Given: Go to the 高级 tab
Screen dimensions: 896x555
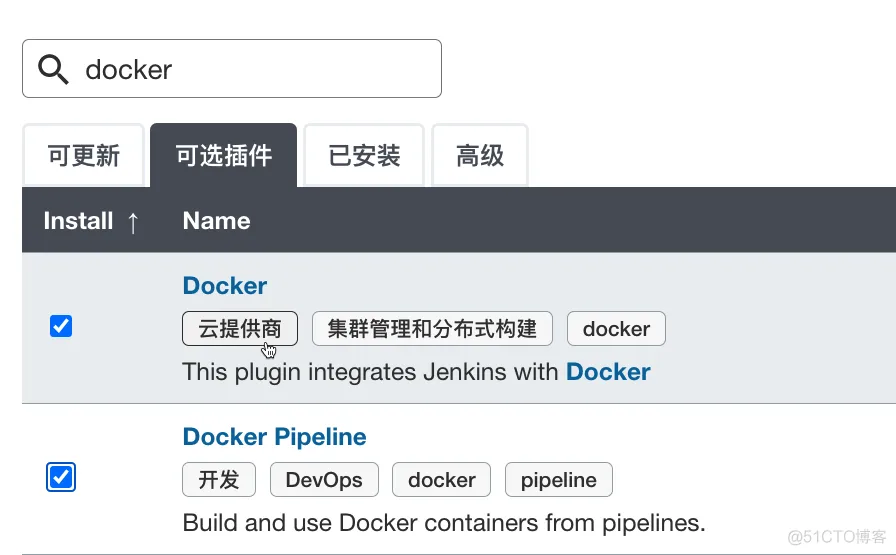Looking at the screenshot, I should point(480,156).
